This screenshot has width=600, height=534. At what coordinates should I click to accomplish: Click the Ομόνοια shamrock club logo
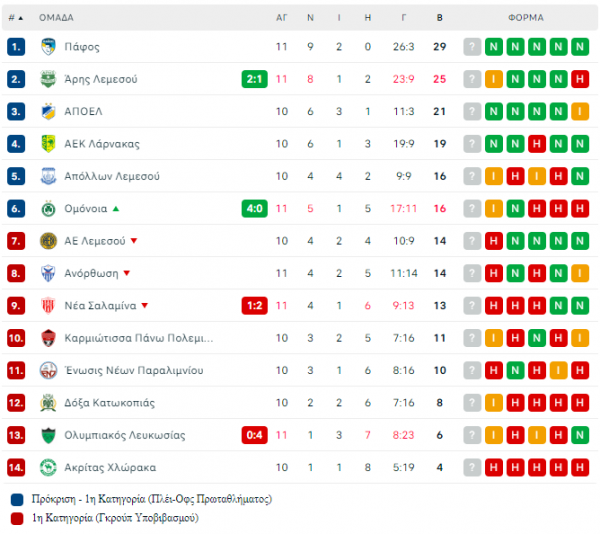pyautogui.click(x=48, y=209)
